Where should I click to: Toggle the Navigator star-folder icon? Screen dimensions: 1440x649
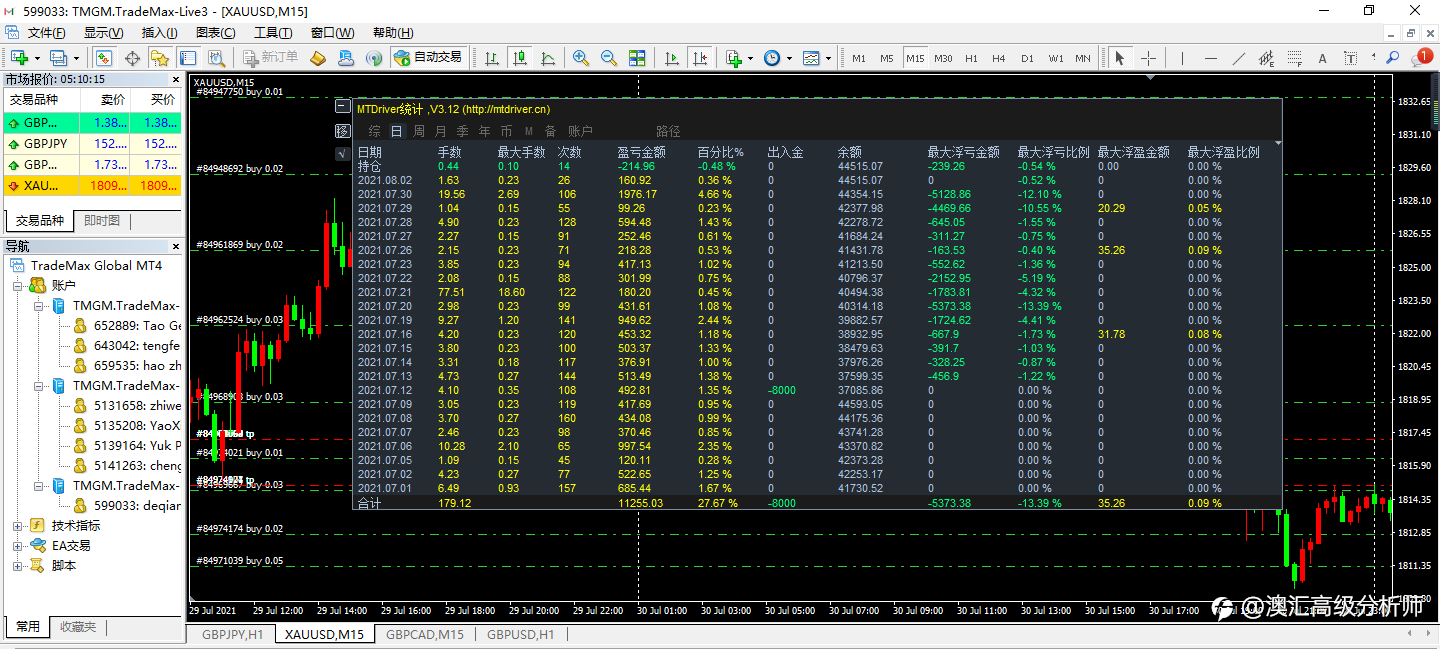[161, 58]
